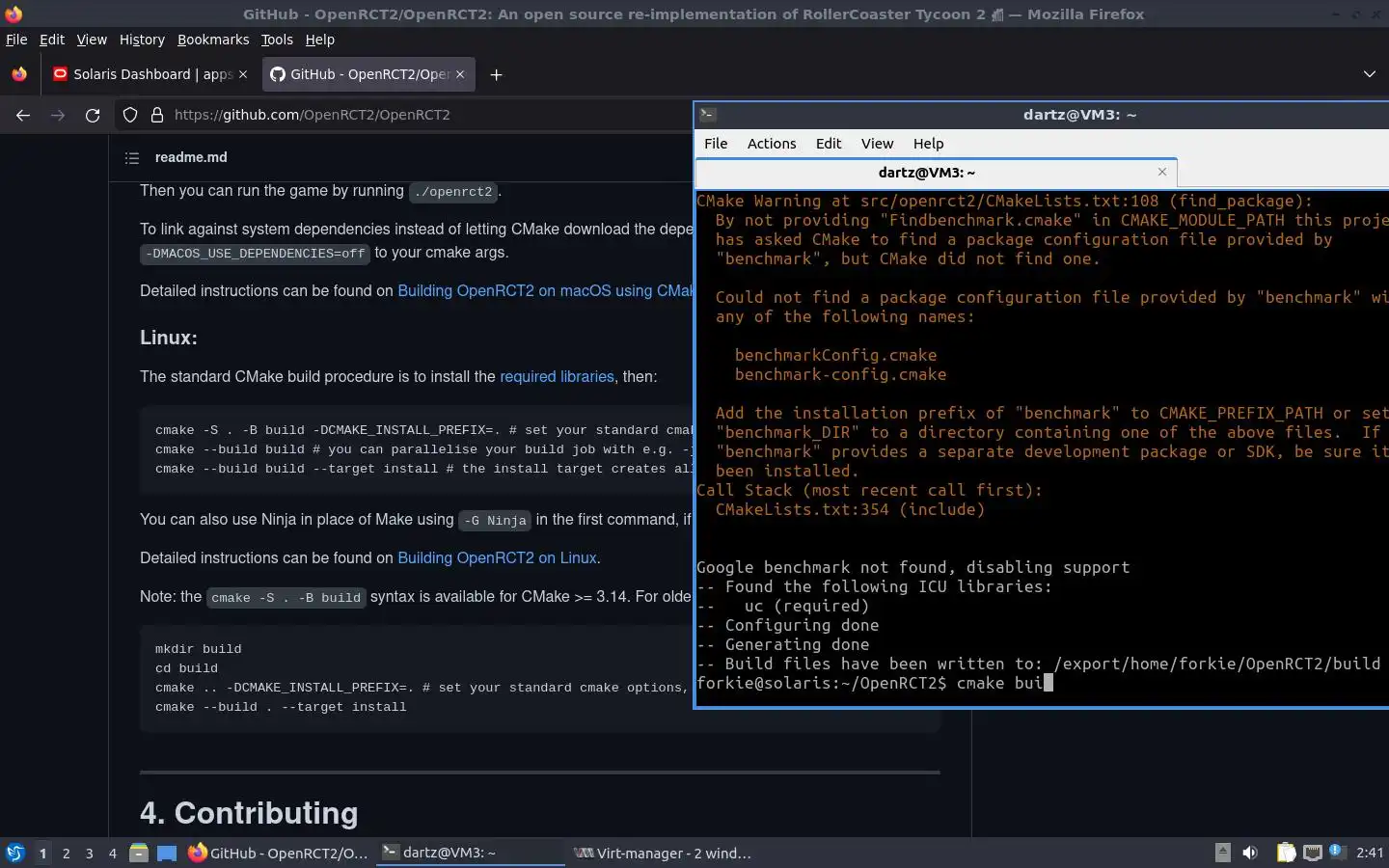Open Virt-manager windows from taskbar

click(662, 853)
